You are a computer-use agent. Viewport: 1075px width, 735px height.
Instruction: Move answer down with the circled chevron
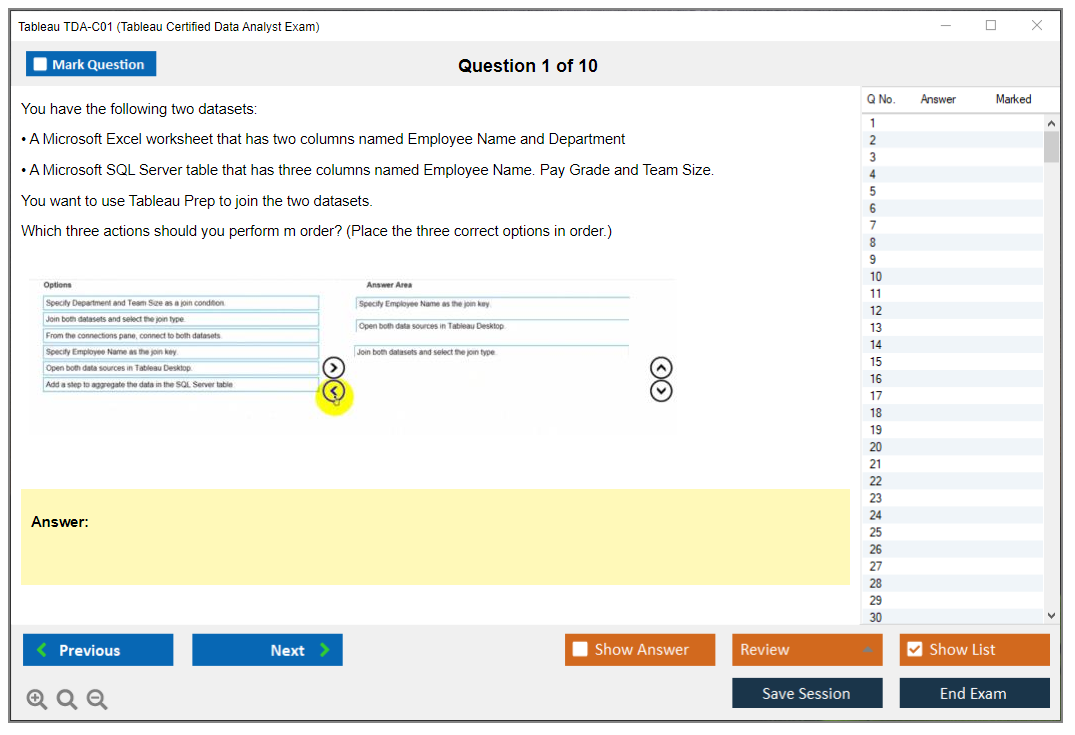[x=661, y=391]
